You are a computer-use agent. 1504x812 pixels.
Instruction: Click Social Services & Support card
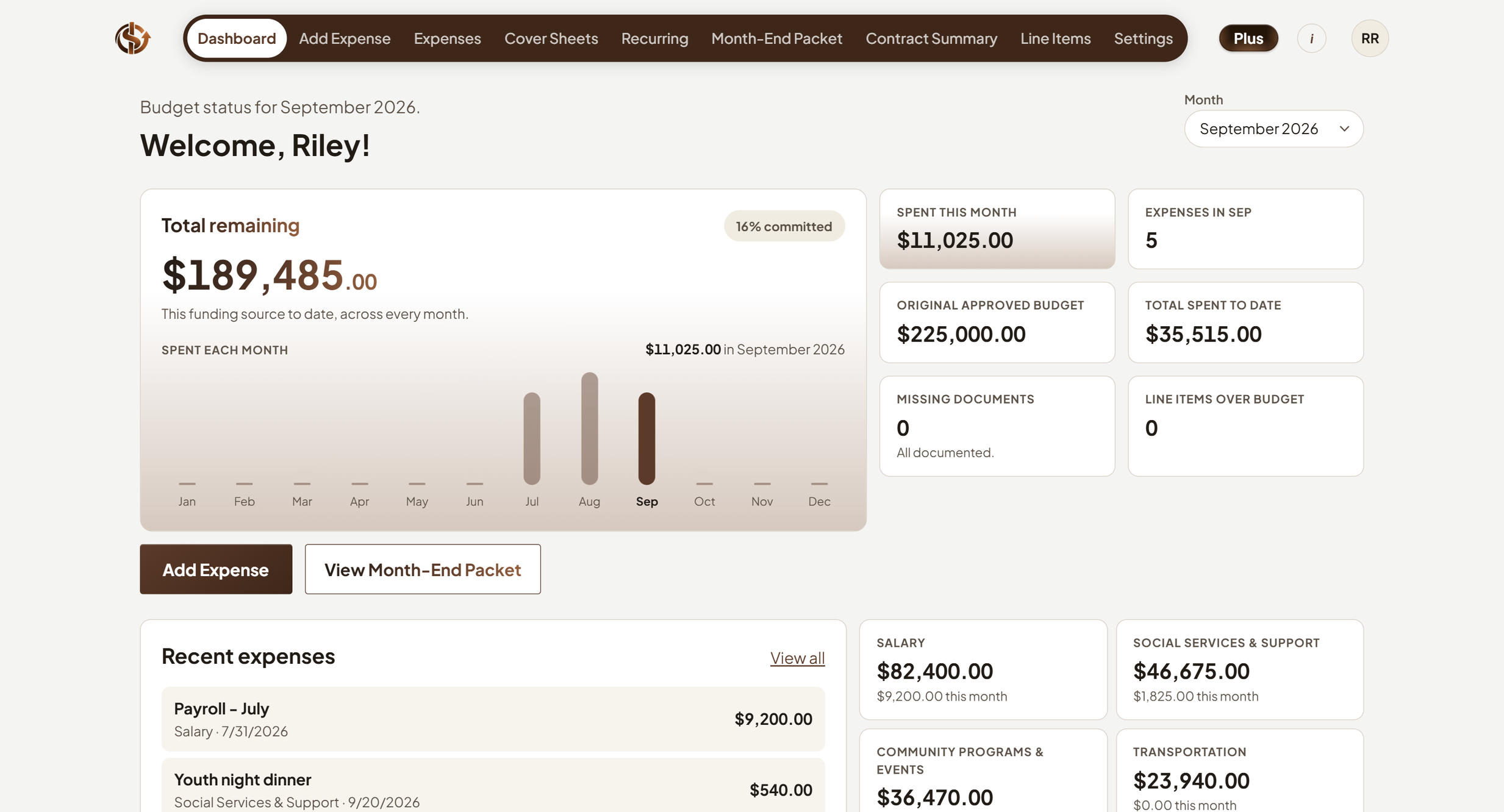click(1239, 670)
